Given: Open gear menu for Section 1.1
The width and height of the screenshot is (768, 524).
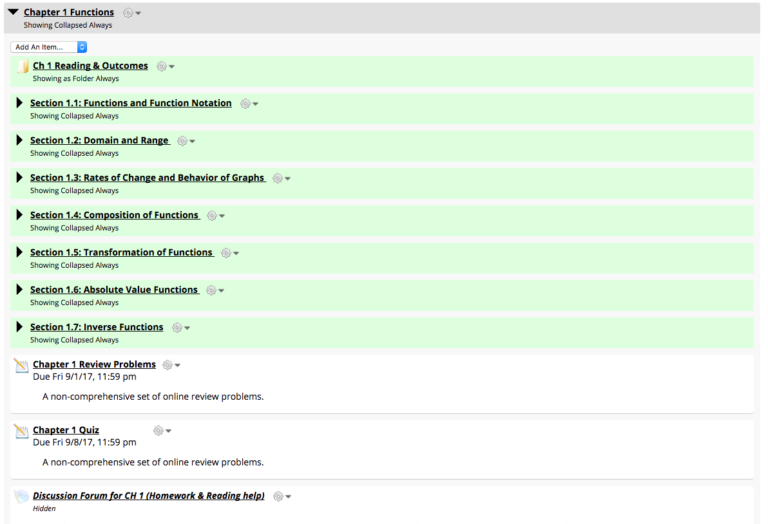Looking at the screenshot, I should 247,103.
